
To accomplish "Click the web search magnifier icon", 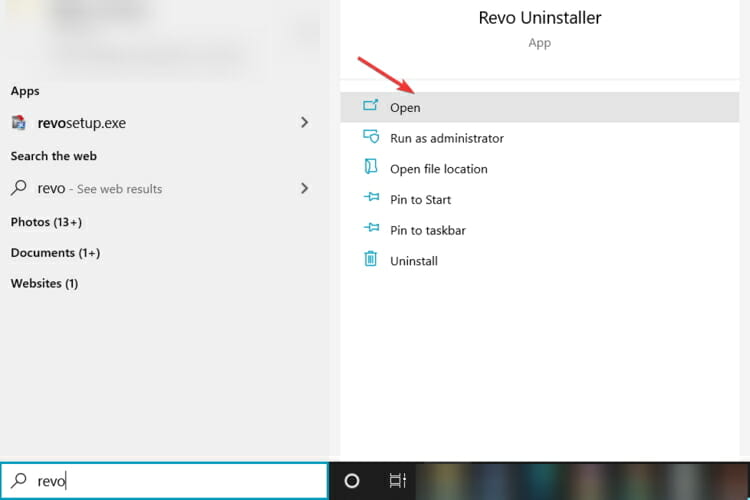I will click(x=19, y=188).
